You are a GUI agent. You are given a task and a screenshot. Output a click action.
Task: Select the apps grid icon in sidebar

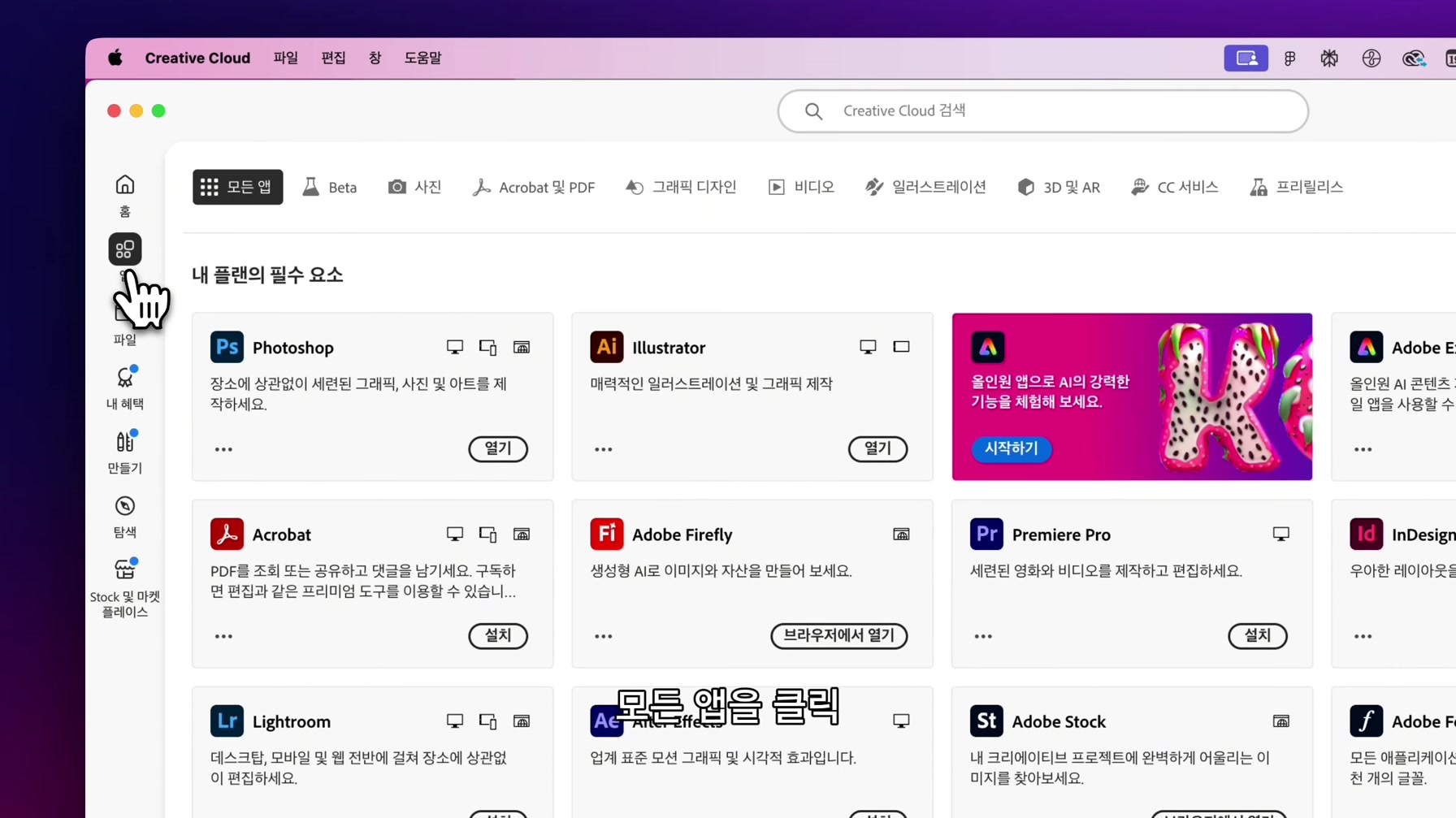[124, 249]
